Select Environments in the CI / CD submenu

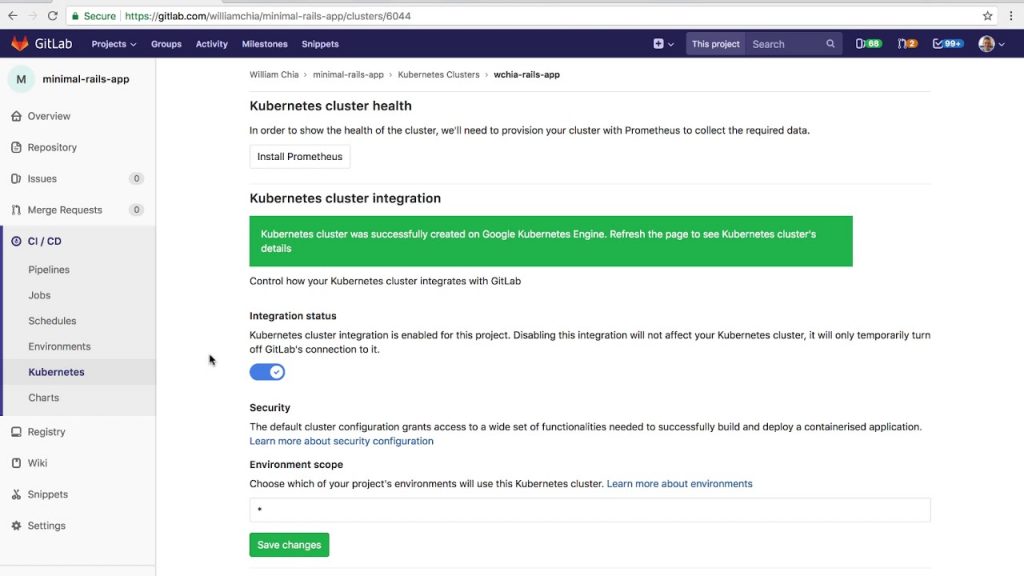[59, 347]
